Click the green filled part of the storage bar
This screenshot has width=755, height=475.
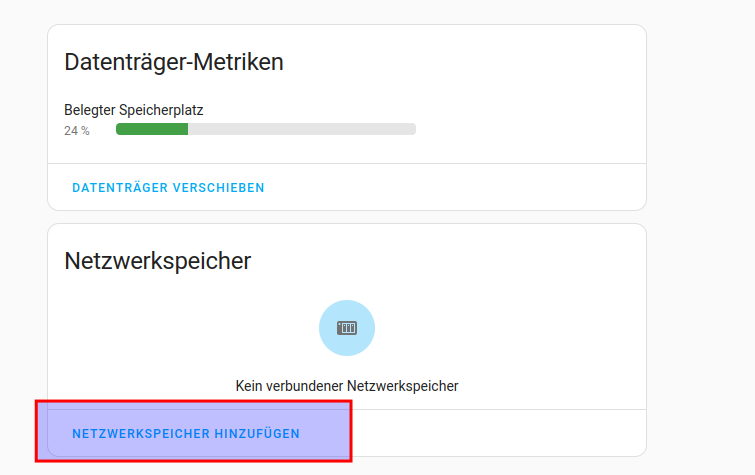pyautogui.click(x=152, y=129)
